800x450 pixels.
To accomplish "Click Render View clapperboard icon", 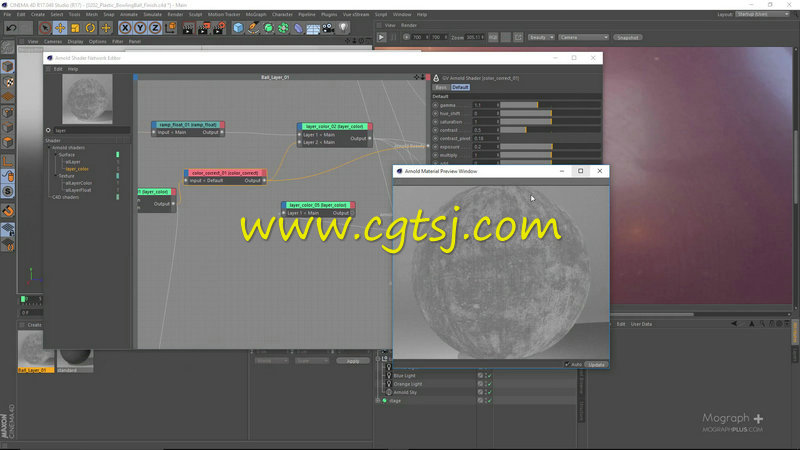I will point(188,28).
